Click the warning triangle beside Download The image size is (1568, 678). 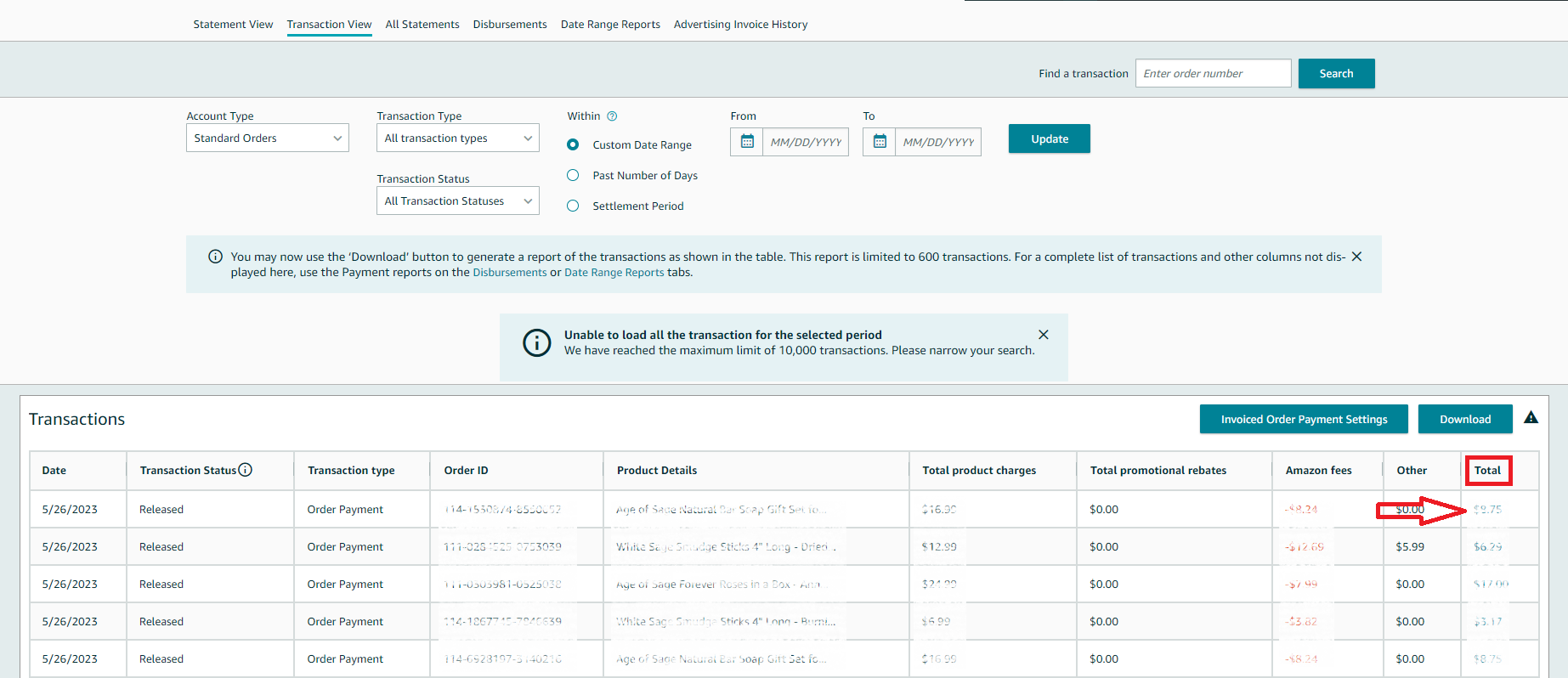1531,418
